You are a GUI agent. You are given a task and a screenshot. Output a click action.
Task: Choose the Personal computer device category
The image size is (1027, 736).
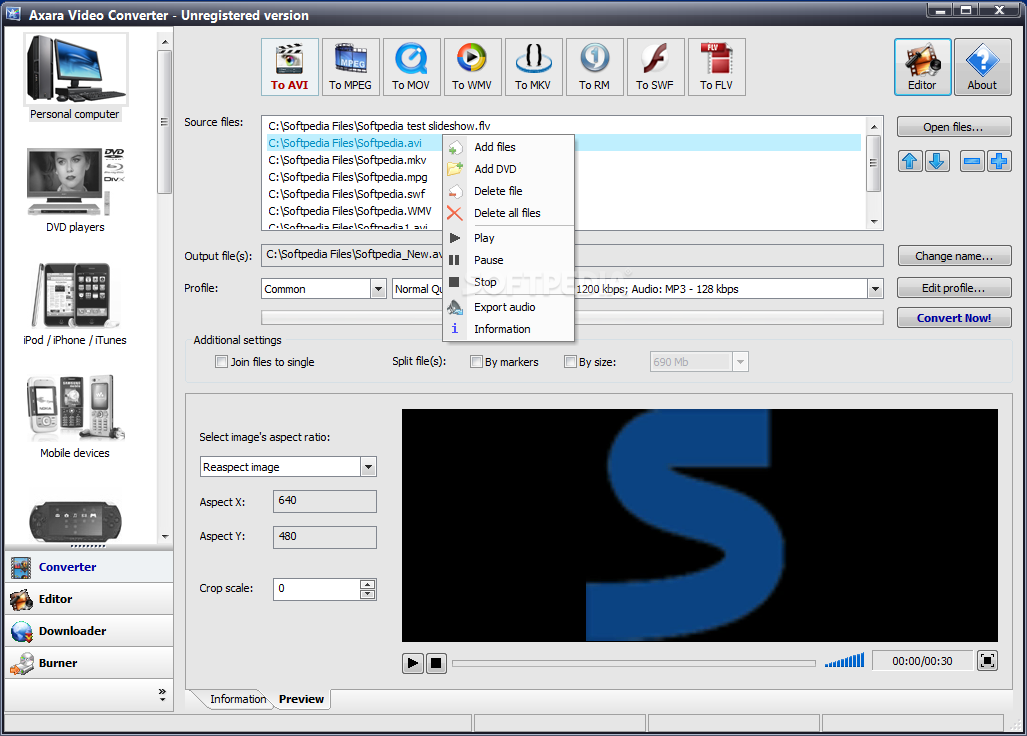tap(75, 77)
